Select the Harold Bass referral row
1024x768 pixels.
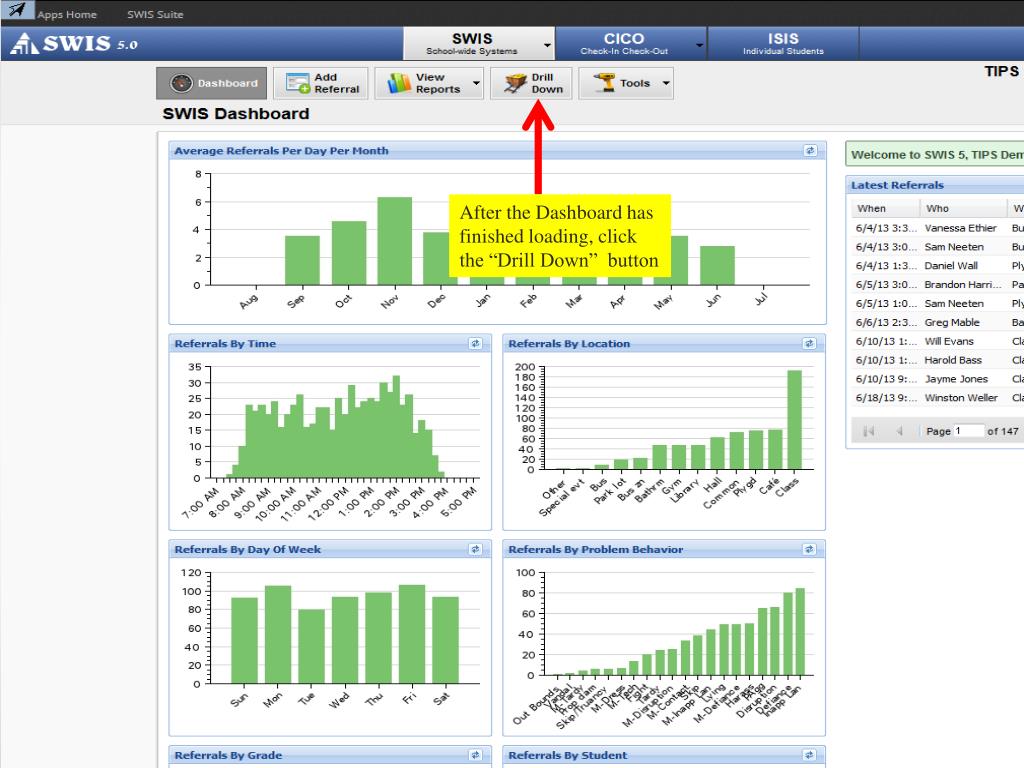coord(938,360)
